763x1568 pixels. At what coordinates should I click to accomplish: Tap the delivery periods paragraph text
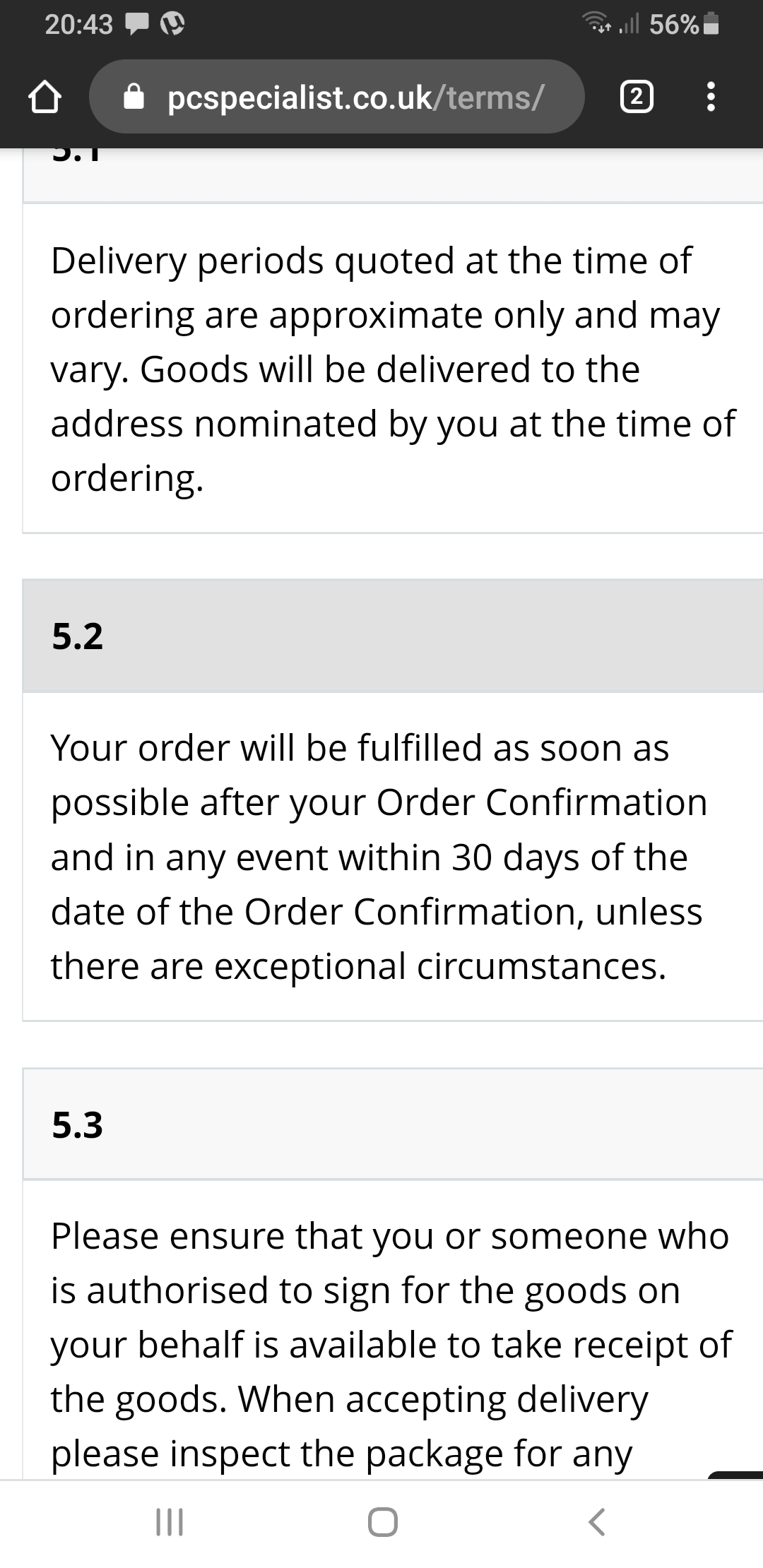pos(393,369)
